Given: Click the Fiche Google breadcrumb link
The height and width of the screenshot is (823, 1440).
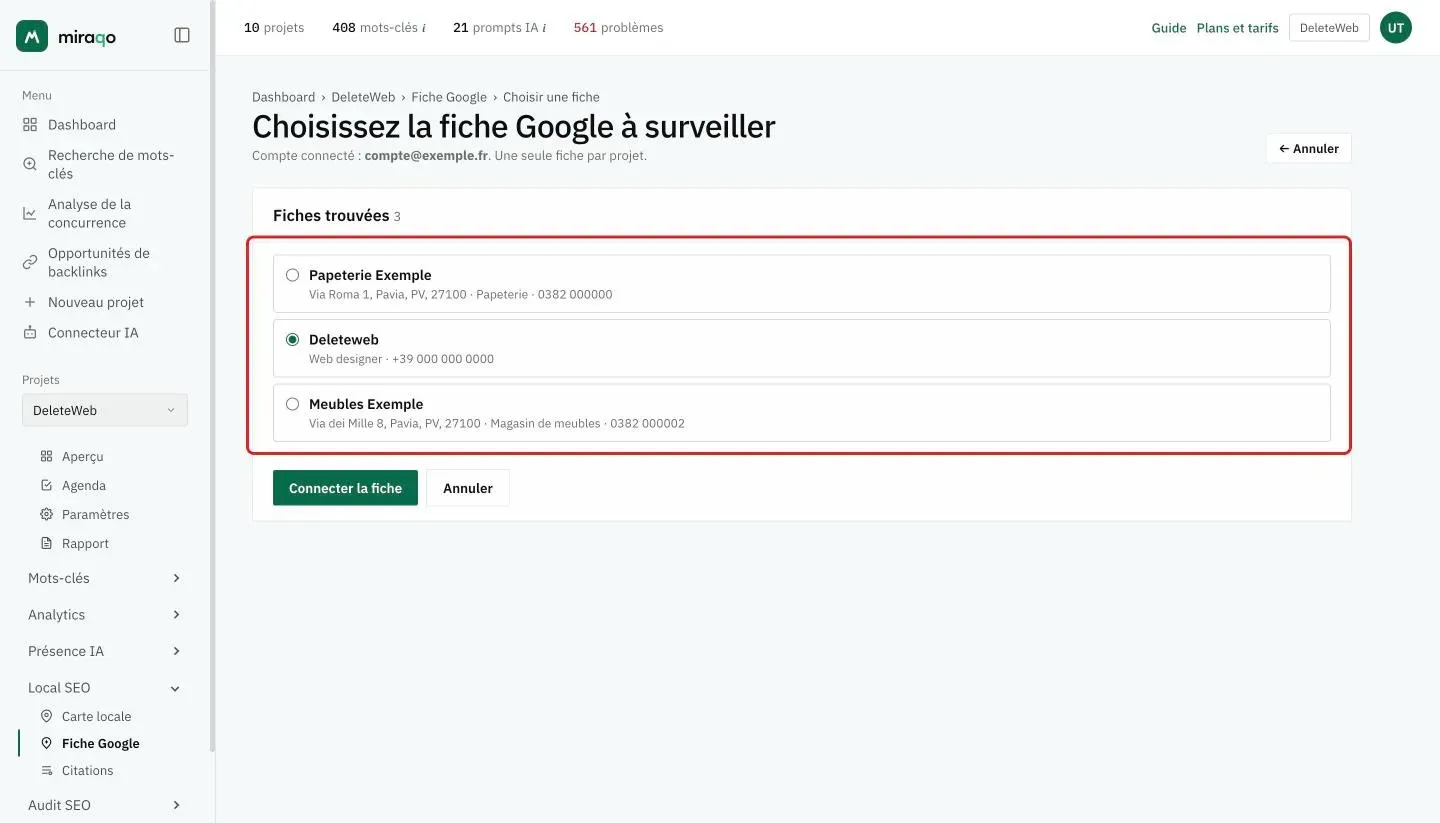Looking at the screenshot, I should point(449,97).
